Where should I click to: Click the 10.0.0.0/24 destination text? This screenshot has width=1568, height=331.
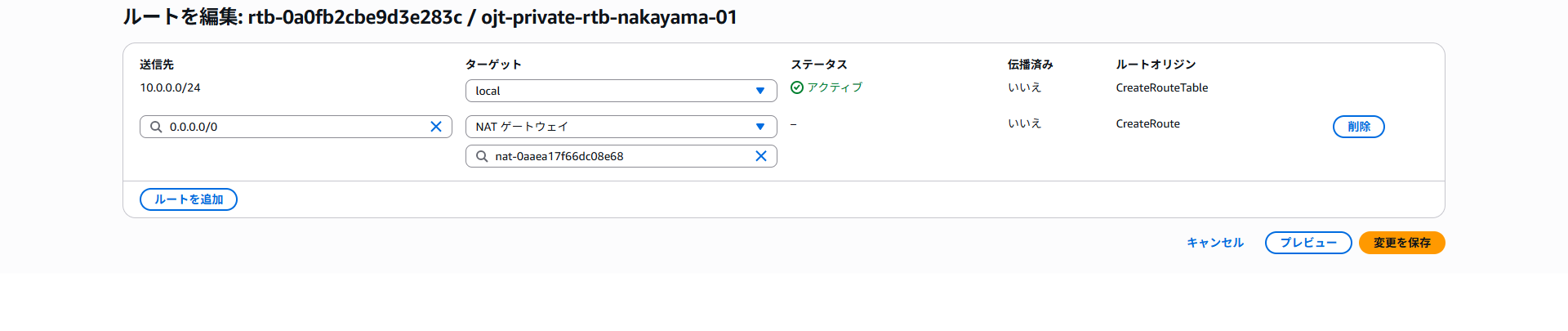(170, 87)
